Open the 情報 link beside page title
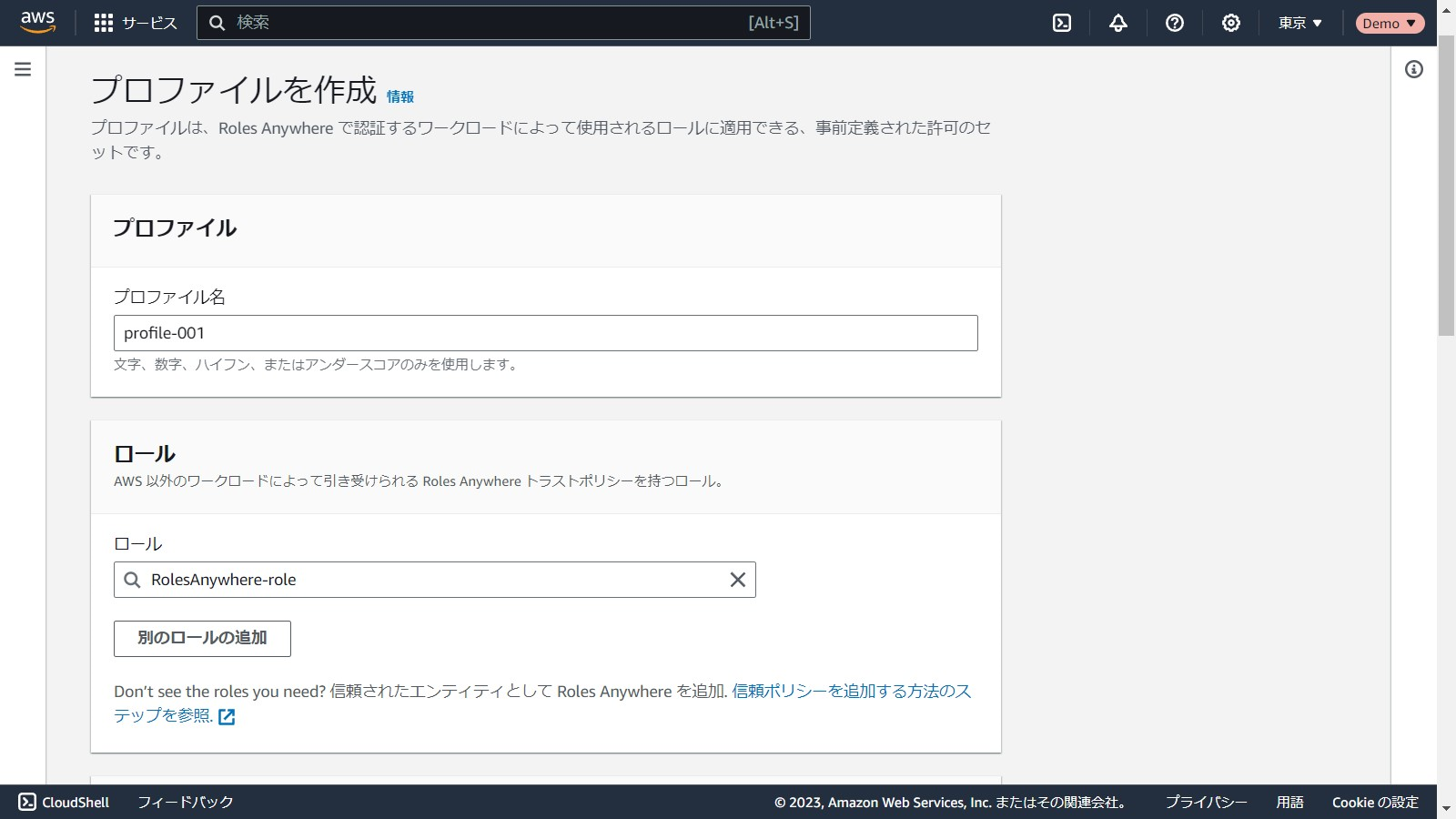Image resolution: width=1456 pixels, height=819 pixels. [400, 96]
